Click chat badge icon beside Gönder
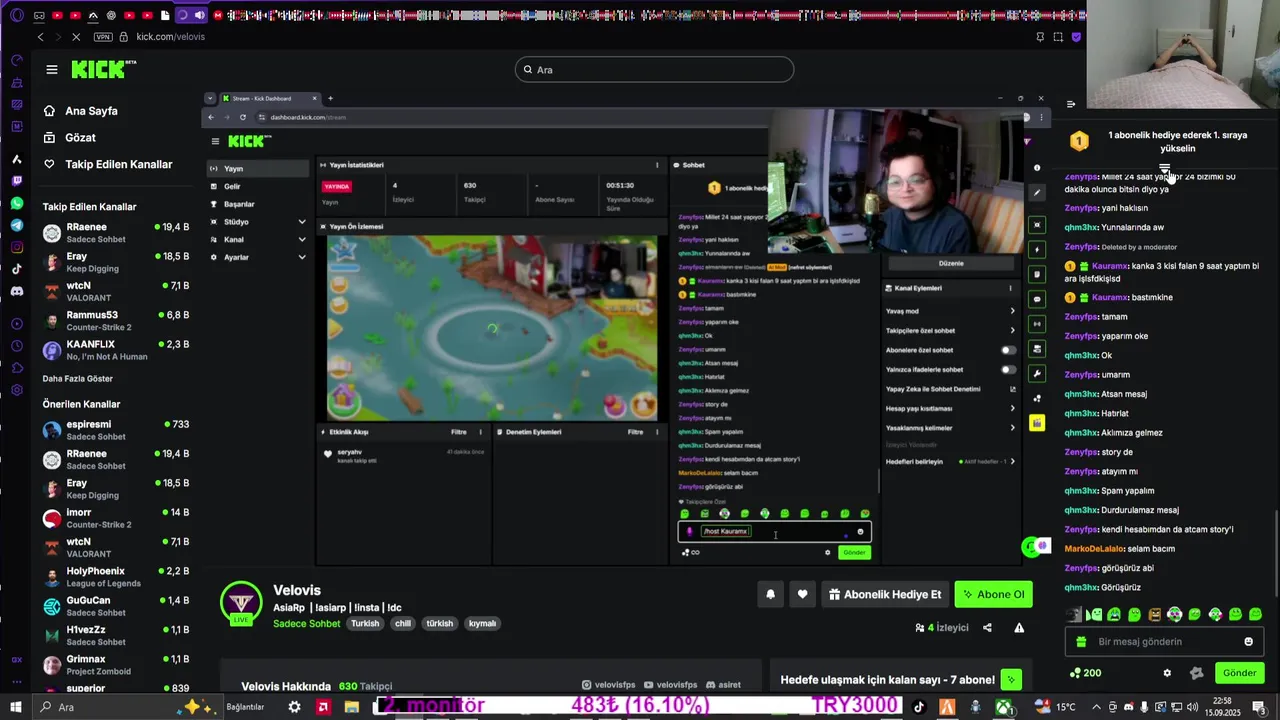The width and height of the screenshot is (1280, 720). [1196, 673]
